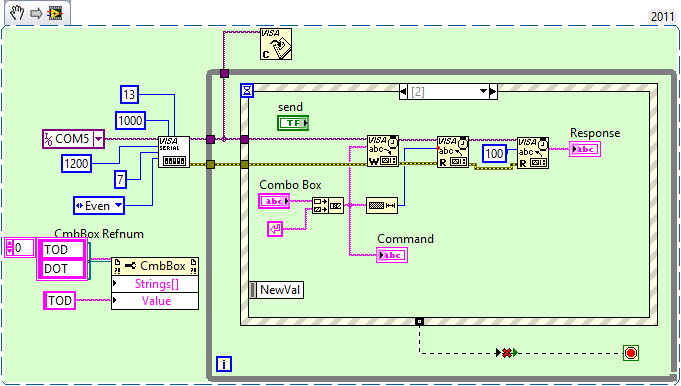Select the clear errors node on dashed wire
This screenshot has width=681, height=386.
click(506, 353)
